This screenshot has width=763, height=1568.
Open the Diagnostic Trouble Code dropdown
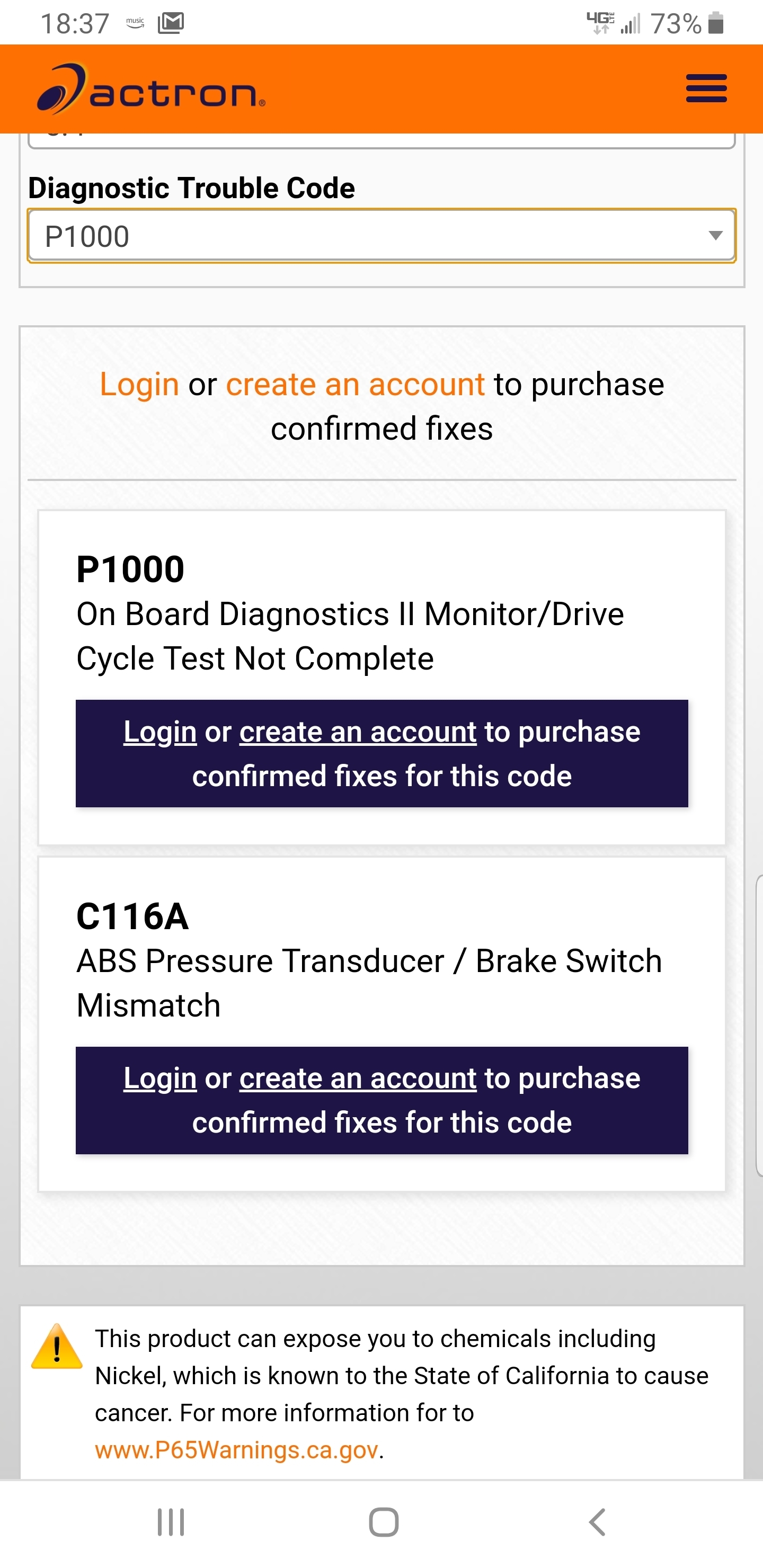tap(381, 236)
